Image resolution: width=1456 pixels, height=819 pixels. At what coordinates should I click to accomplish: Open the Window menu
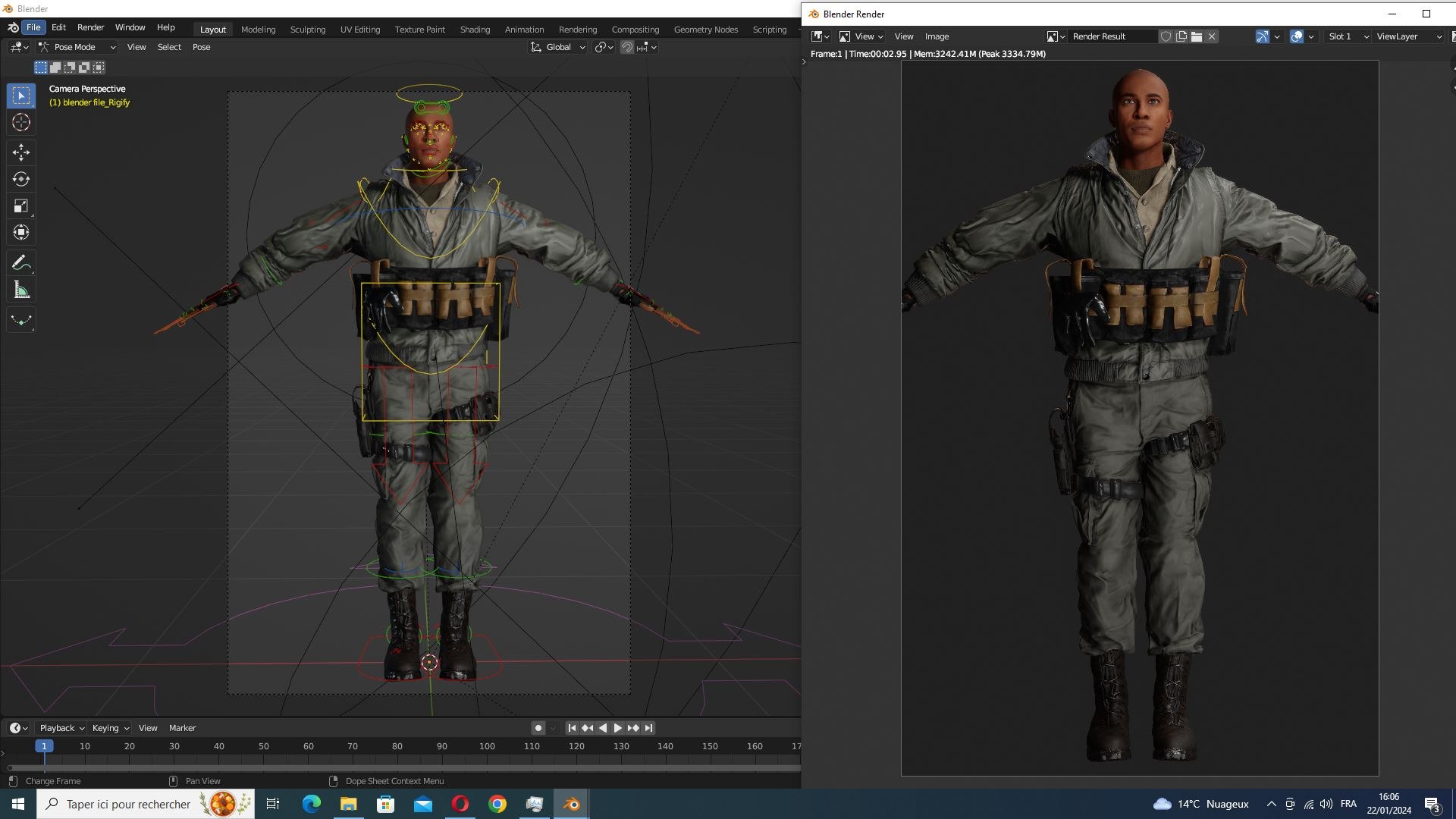click(x=130, y=27)
